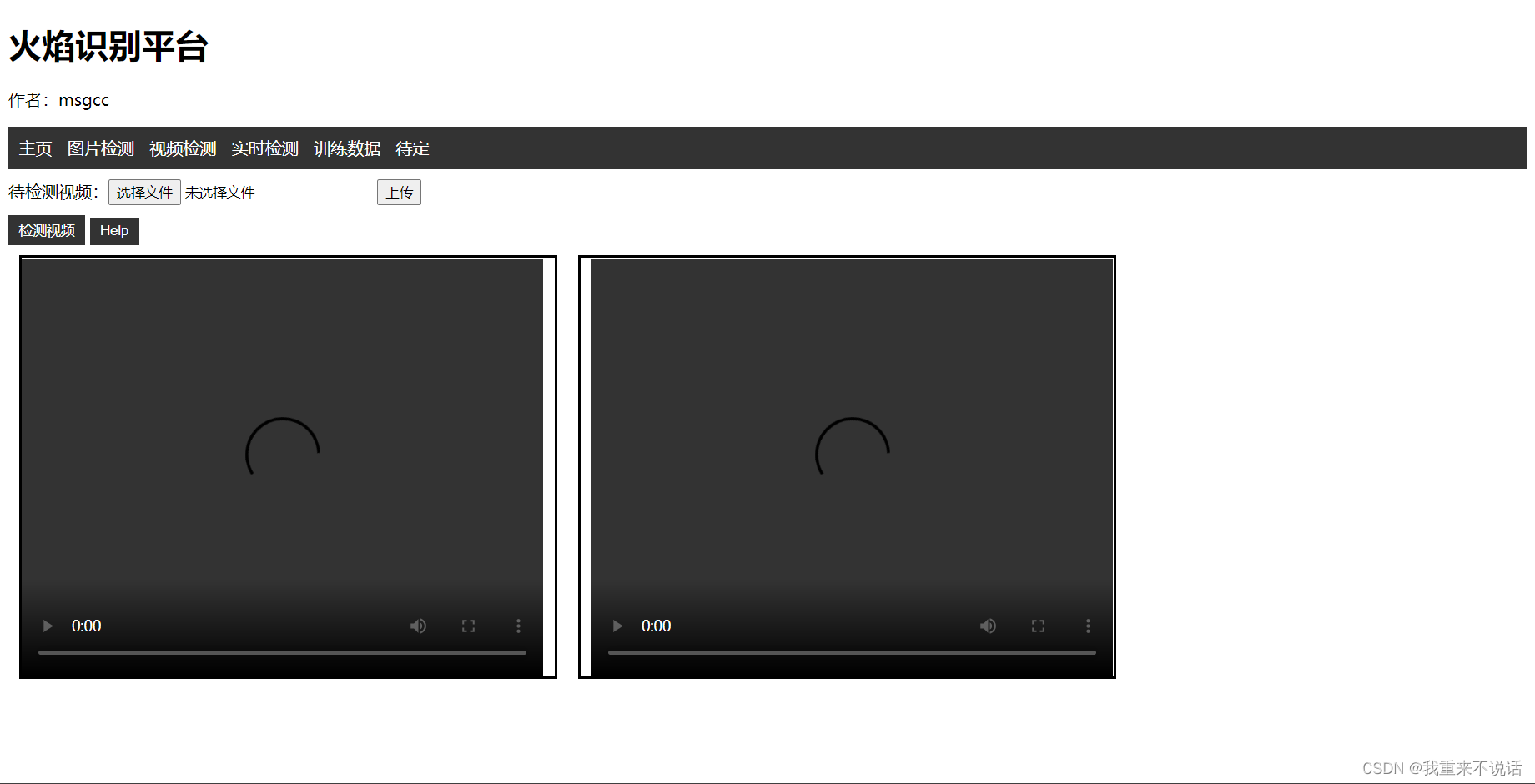Click the author text msgcc

click(x=83, y=100)
